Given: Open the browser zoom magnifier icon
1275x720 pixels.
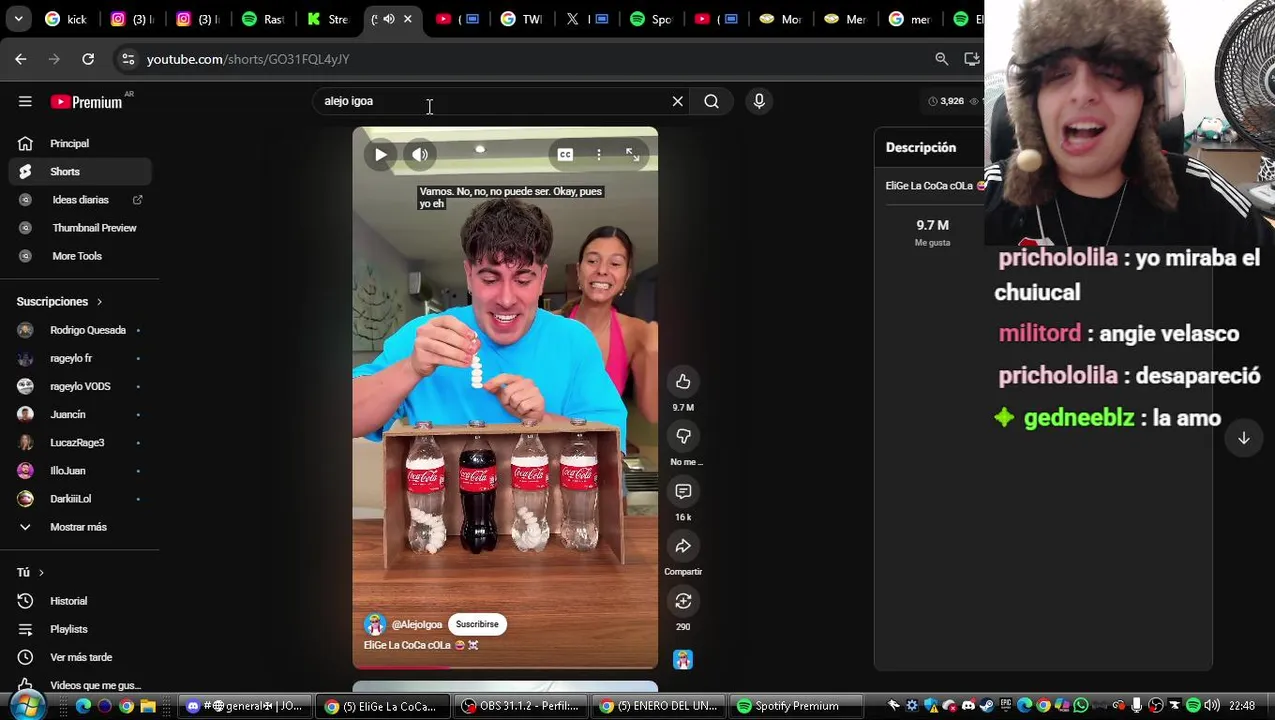Looking at the screenshot, I should pos(941,59).
